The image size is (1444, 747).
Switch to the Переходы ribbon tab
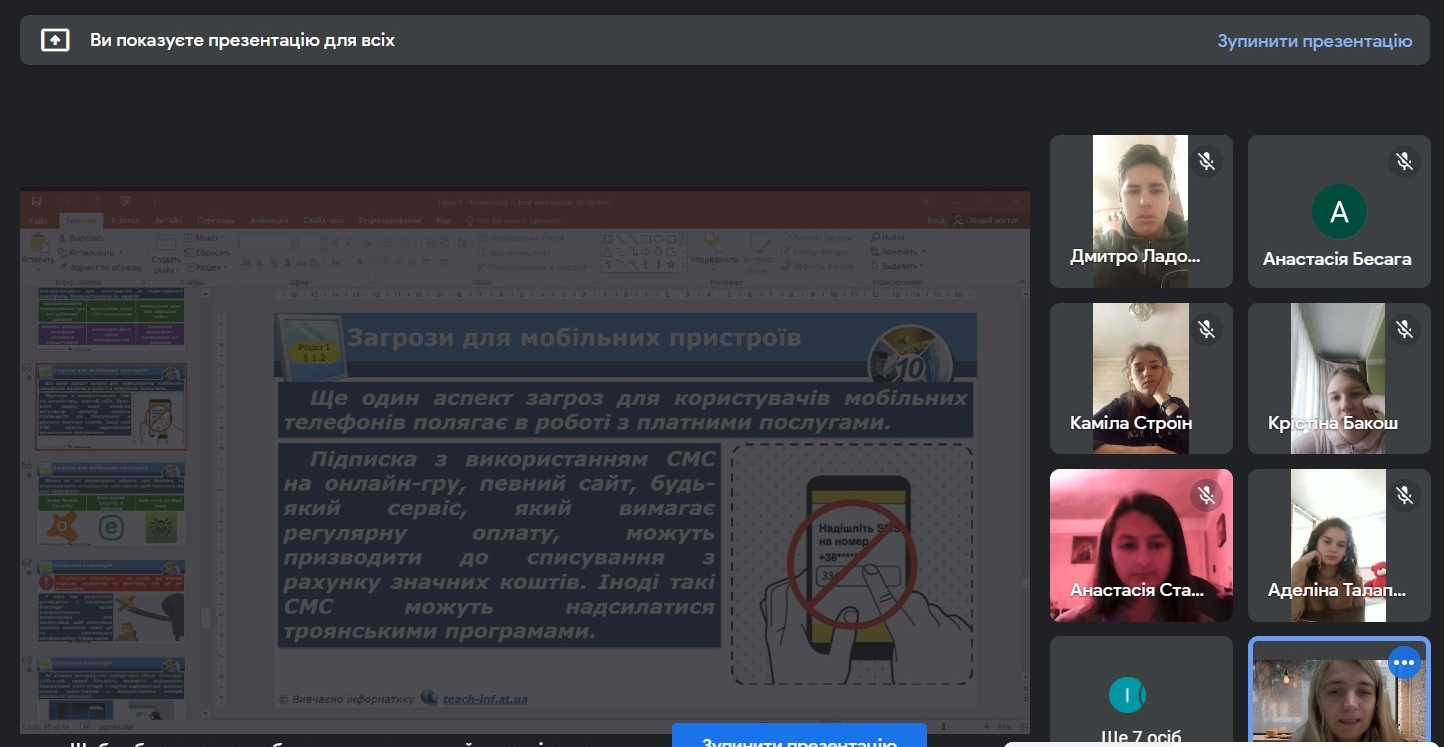[215, 220]
